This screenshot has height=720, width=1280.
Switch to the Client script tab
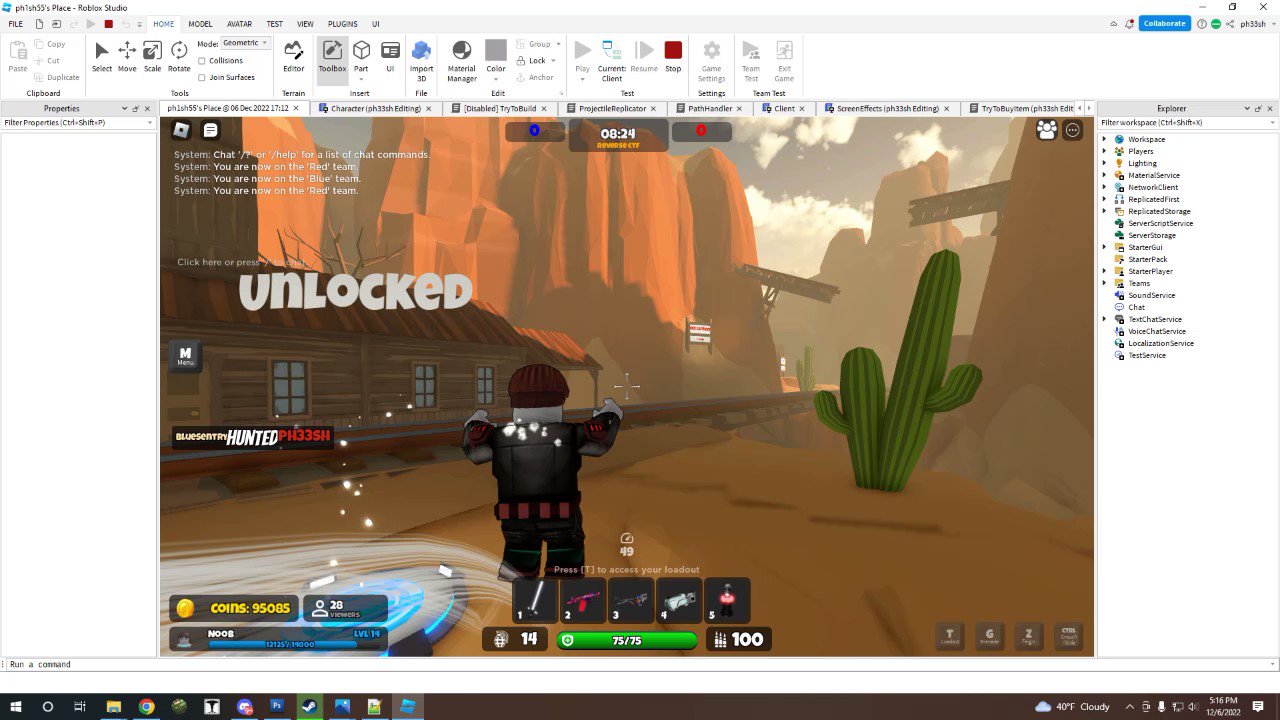point(785,108)
